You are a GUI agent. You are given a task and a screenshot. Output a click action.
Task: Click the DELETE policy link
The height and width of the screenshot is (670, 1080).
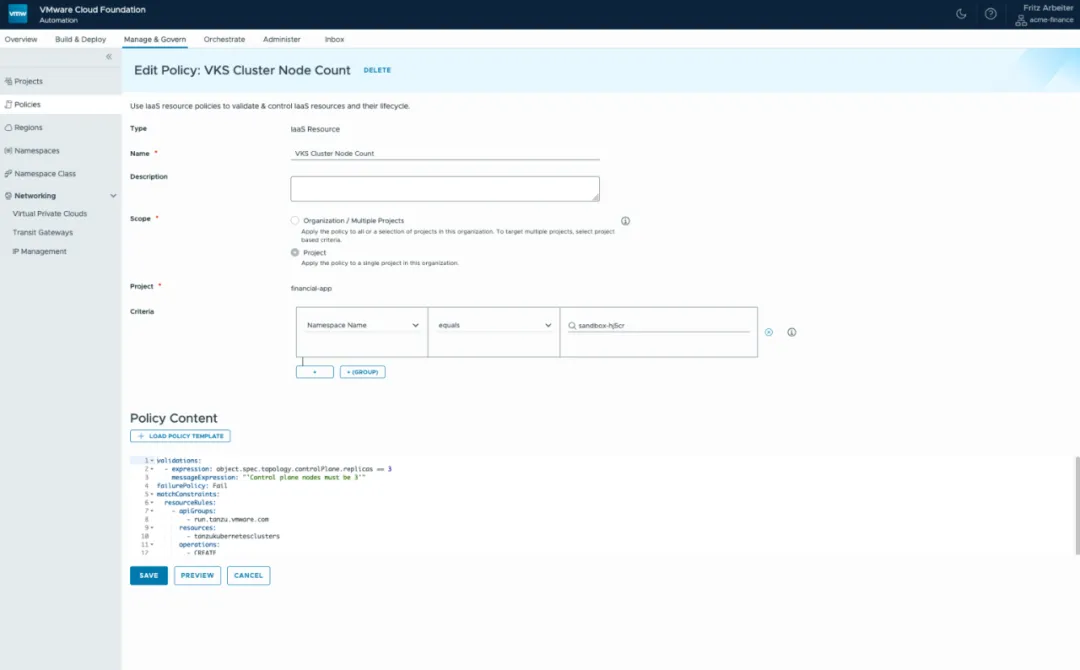coord(377,70)
